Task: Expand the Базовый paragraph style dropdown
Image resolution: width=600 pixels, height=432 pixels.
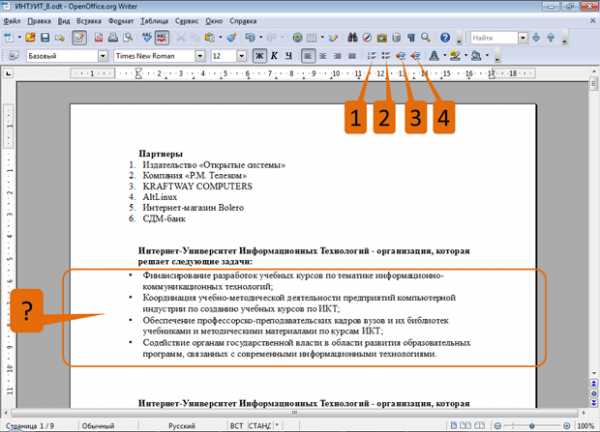Action: (x=103, y=56)
